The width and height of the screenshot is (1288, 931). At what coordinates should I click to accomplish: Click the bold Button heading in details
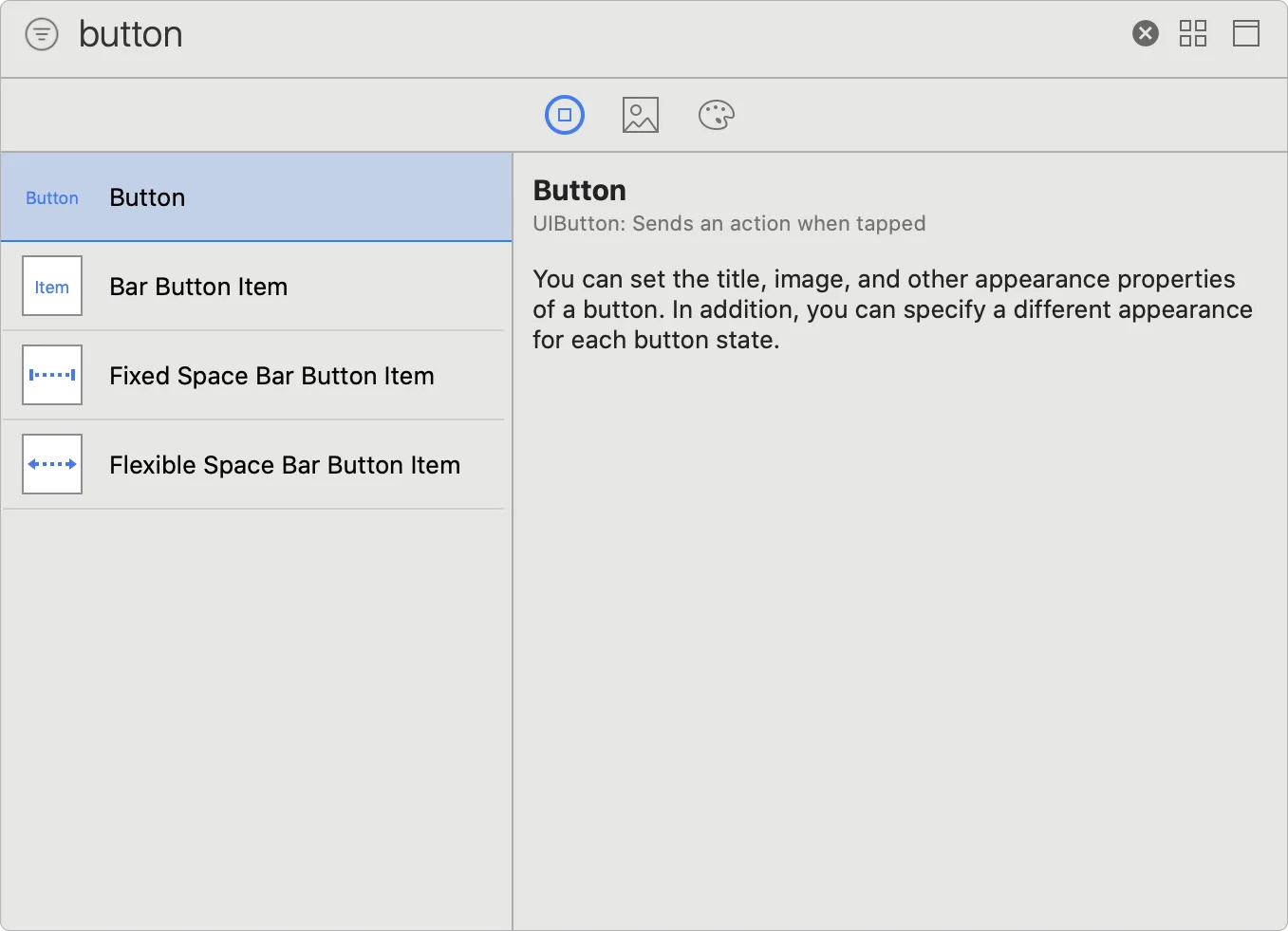pos(580,191)
